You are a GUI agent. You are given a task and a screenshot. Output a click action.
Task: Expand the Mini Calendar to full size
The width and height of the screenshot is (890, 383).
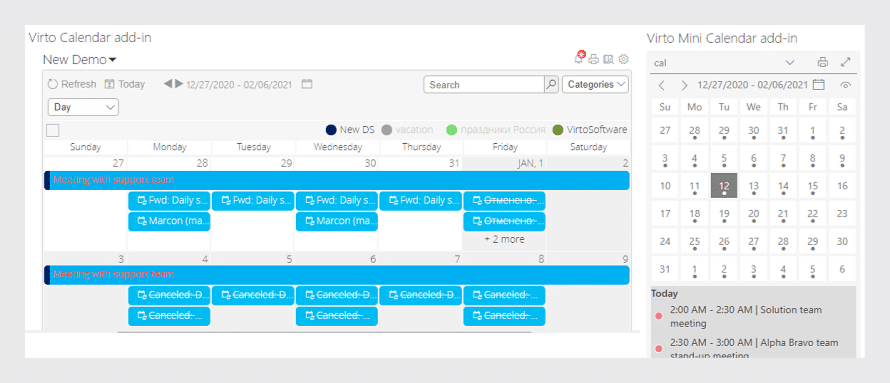846,62
